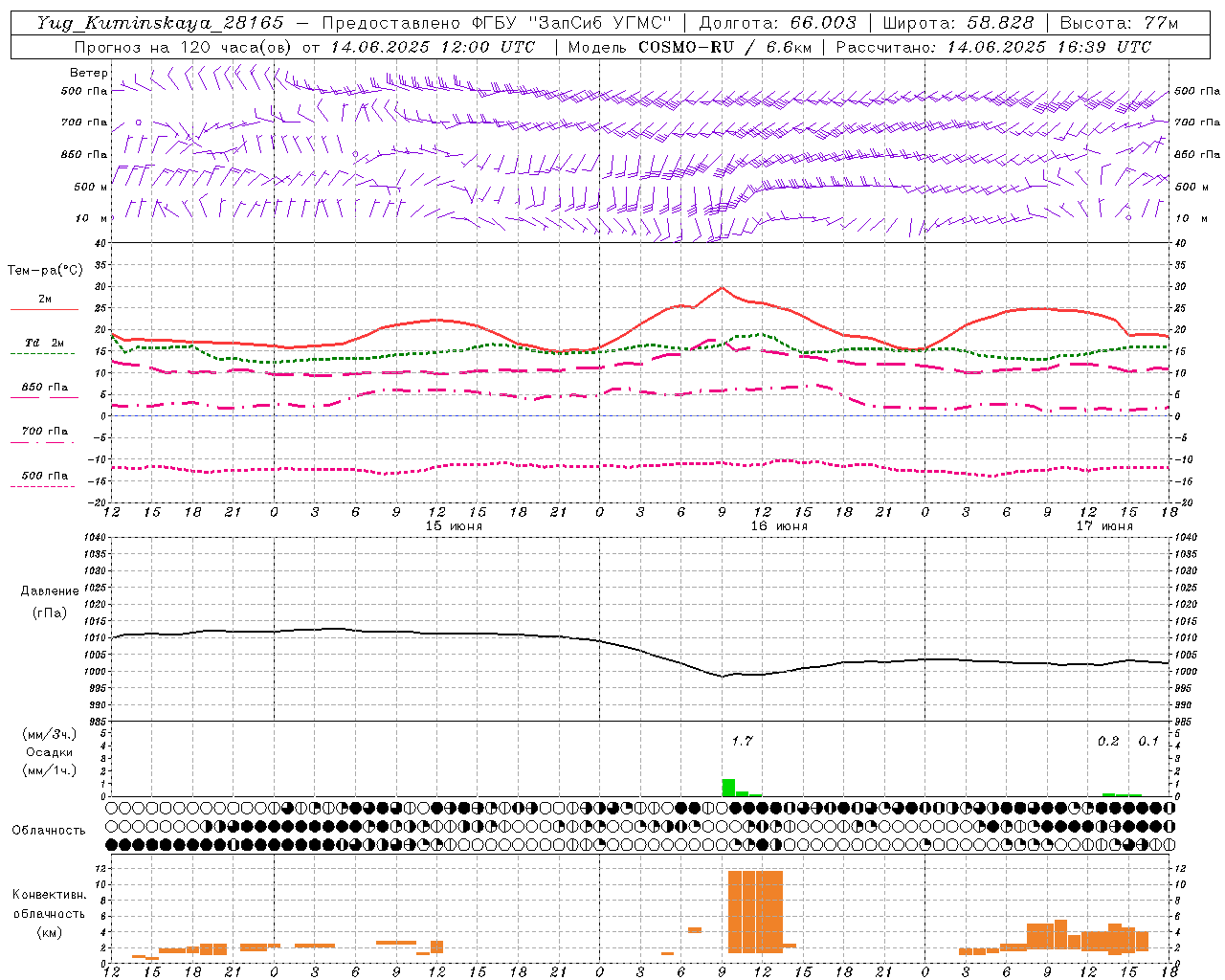Click the 15 июня date label

[x=454, y=526]
